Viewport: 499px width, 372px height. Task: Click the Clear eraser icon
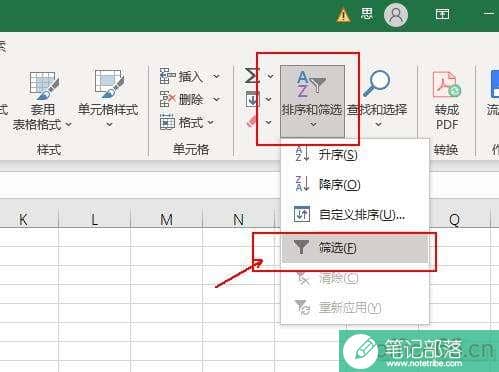[252, 121]
